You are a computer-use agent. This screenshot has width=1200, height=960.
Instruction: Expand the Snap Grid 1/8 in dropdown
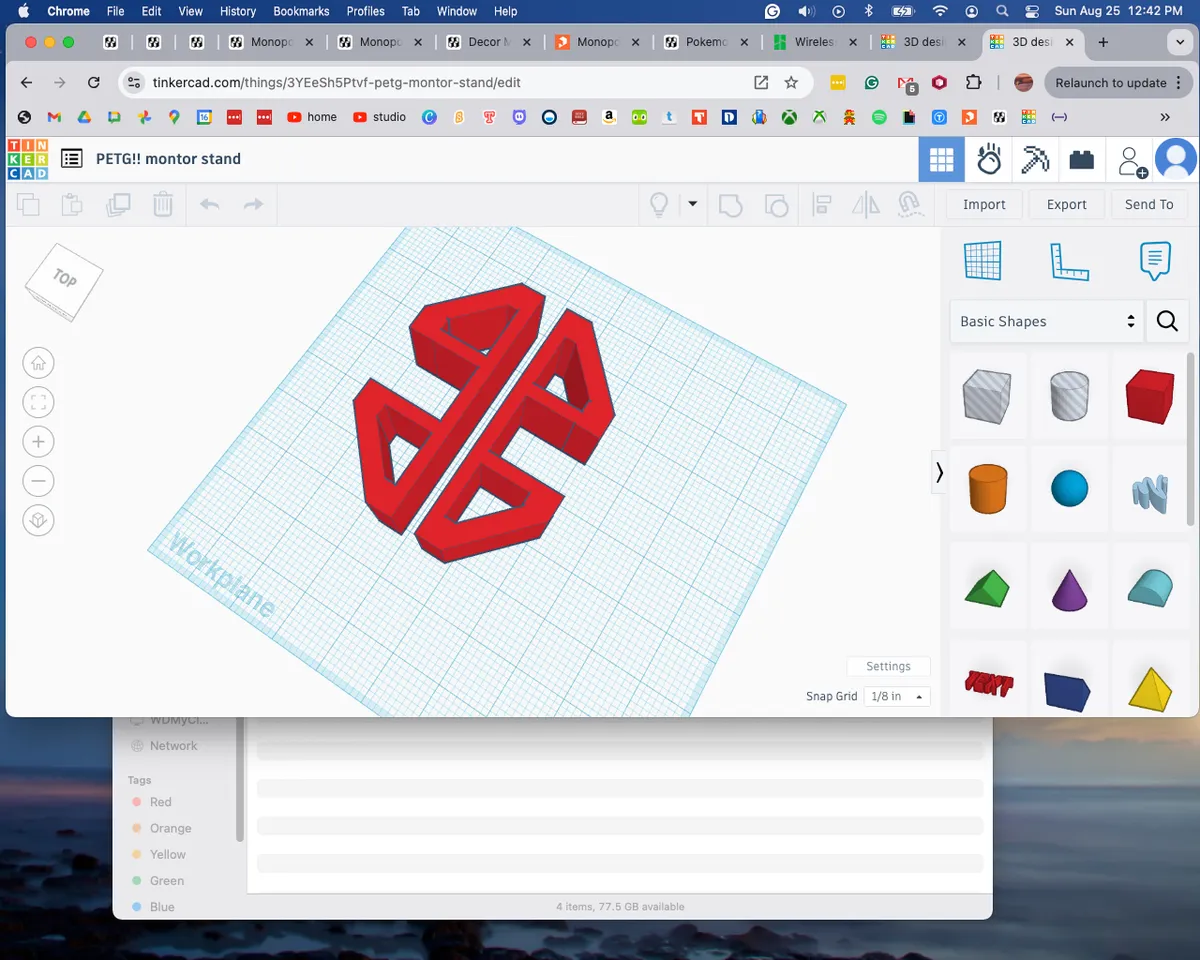coord(897,696)
